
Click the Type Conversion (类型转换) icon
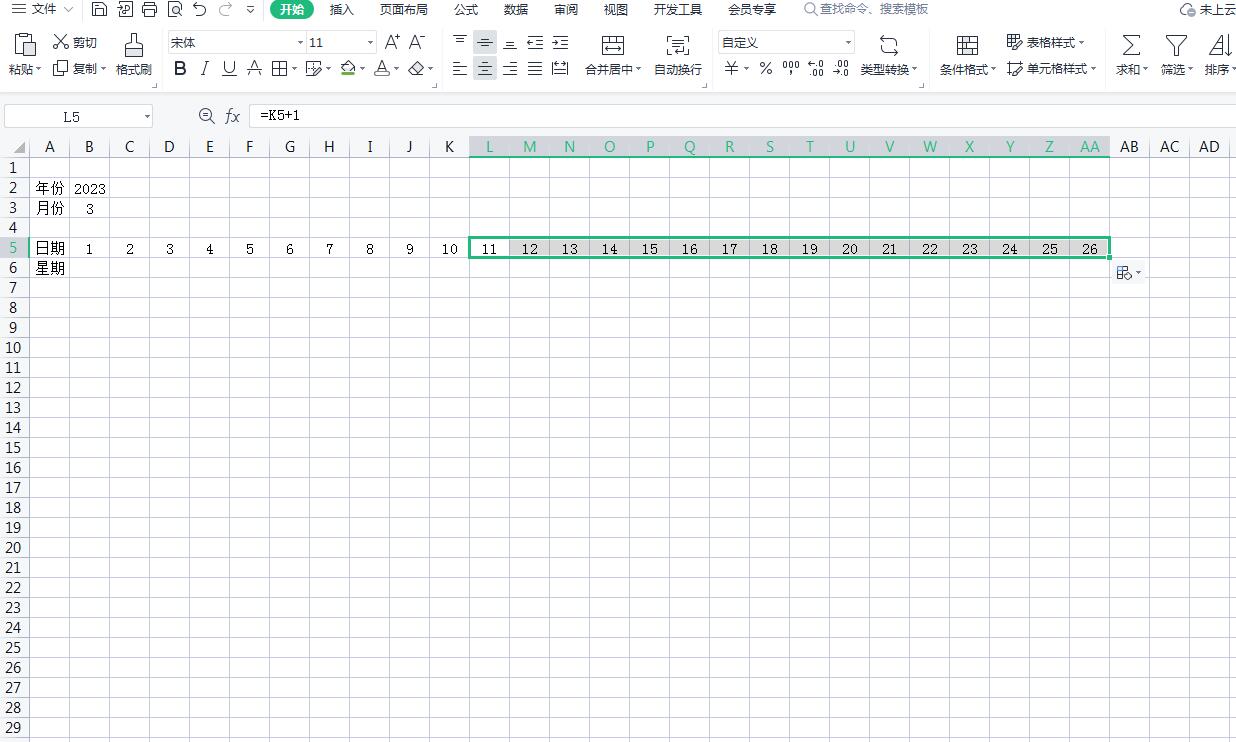[x=888, y=45]
